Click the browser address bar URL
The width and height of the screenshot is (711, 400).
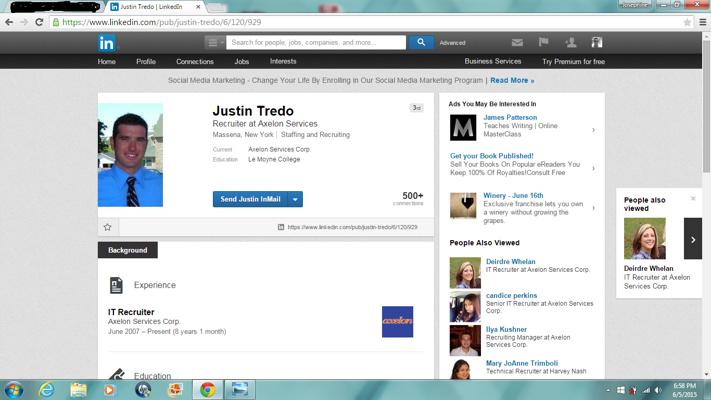(162, 22)
